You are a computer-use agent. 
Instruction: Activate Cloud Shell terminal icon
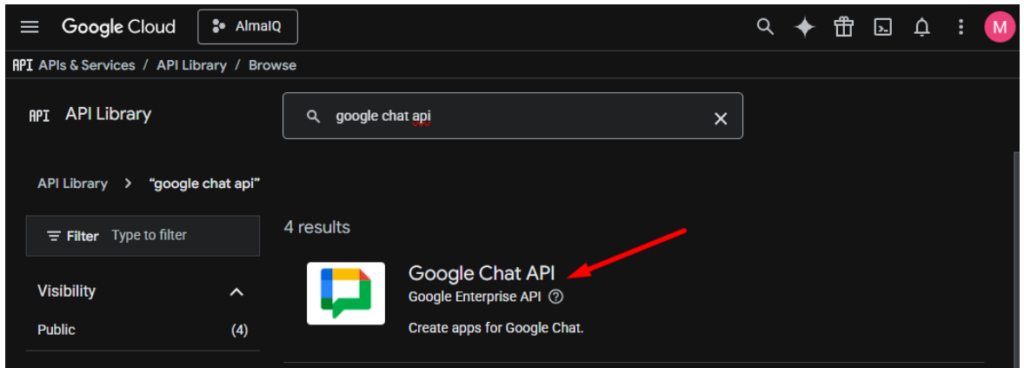(883, 27)
